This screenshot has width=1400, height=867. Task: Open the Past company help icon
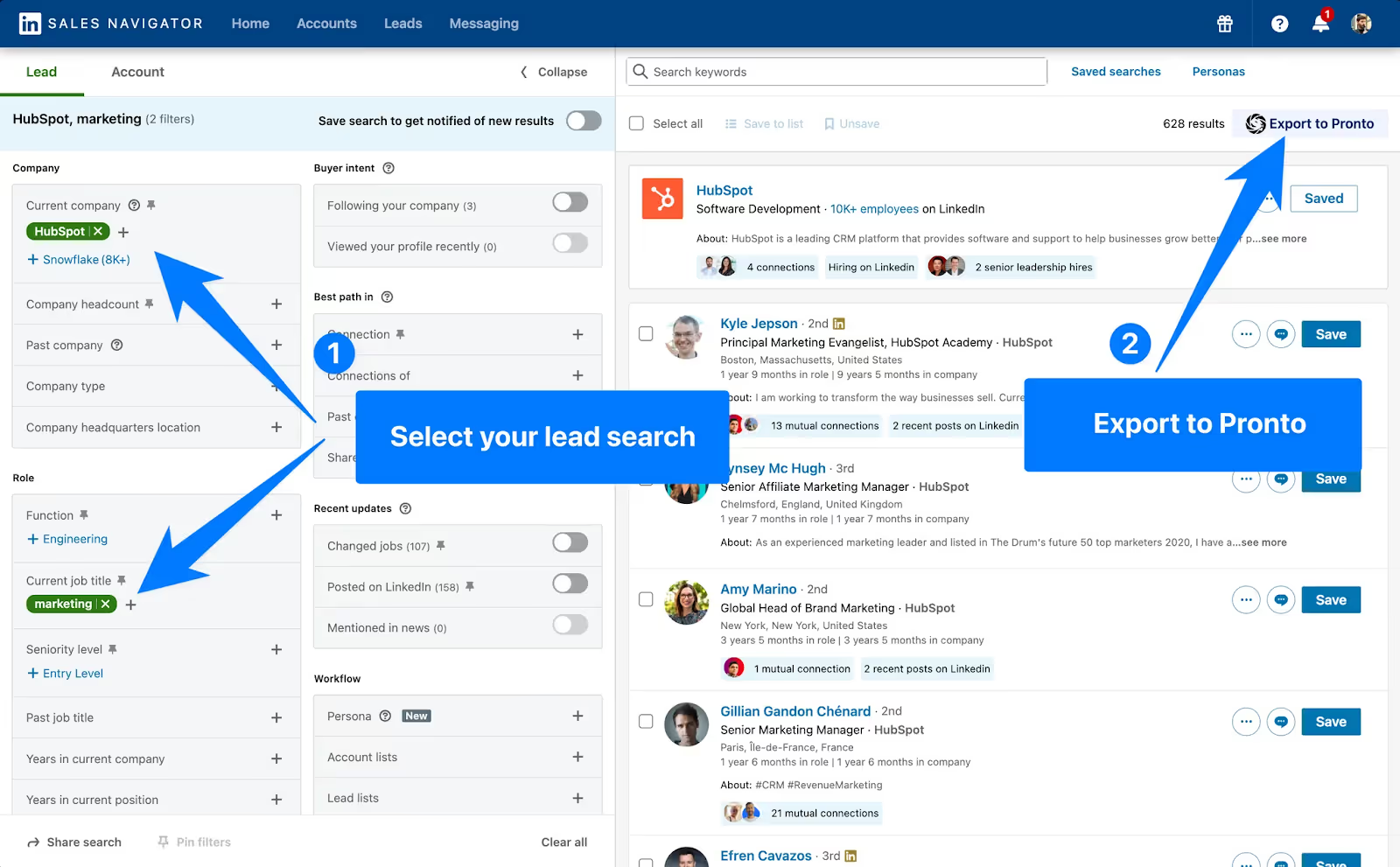point(116,345)
